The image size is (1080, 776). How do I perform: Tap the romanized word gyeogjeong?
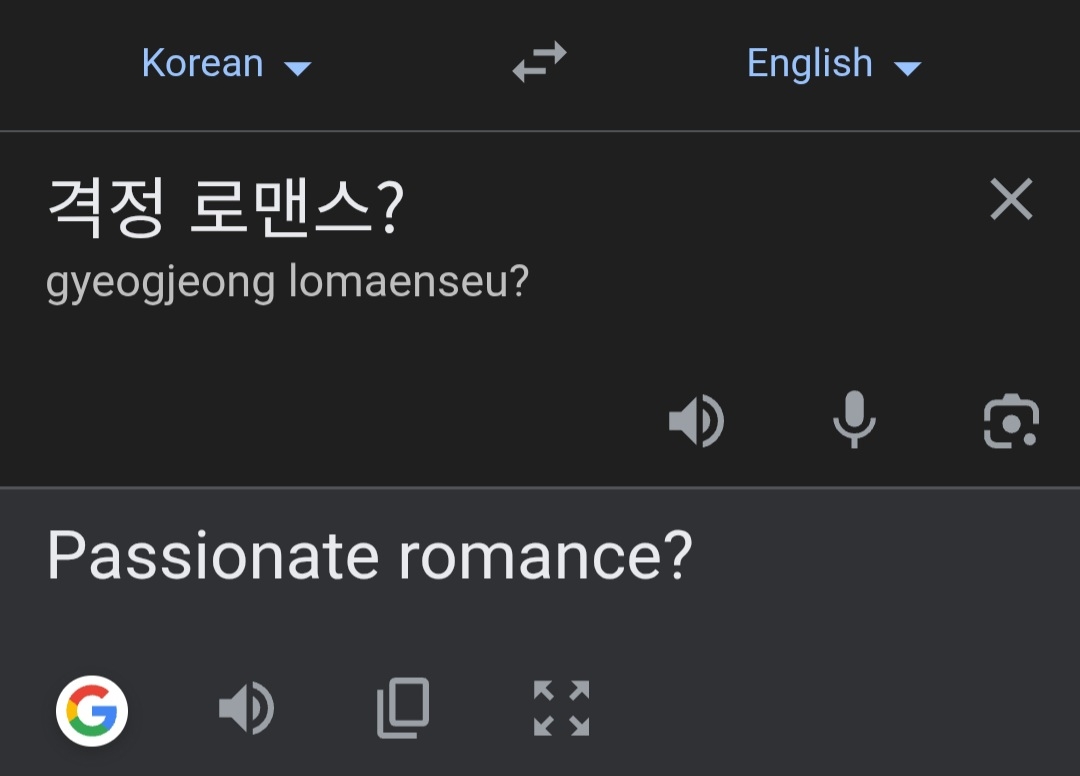pyautogui.click(x=160, y=284)
